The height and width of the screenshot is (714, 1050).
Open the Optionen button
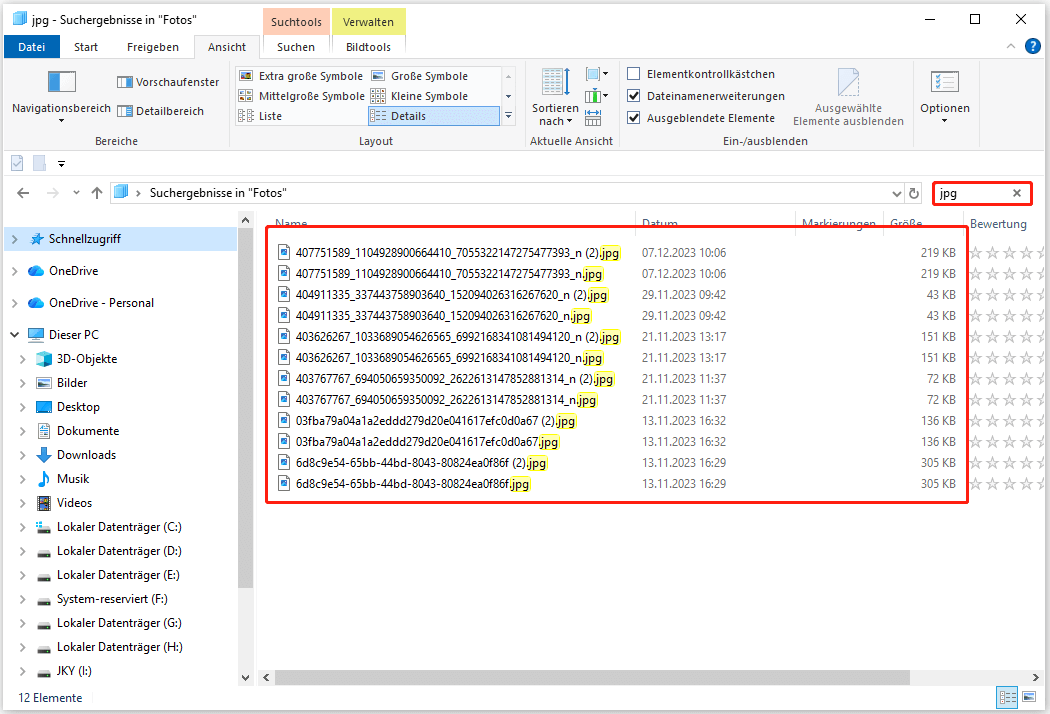(945, 97)
